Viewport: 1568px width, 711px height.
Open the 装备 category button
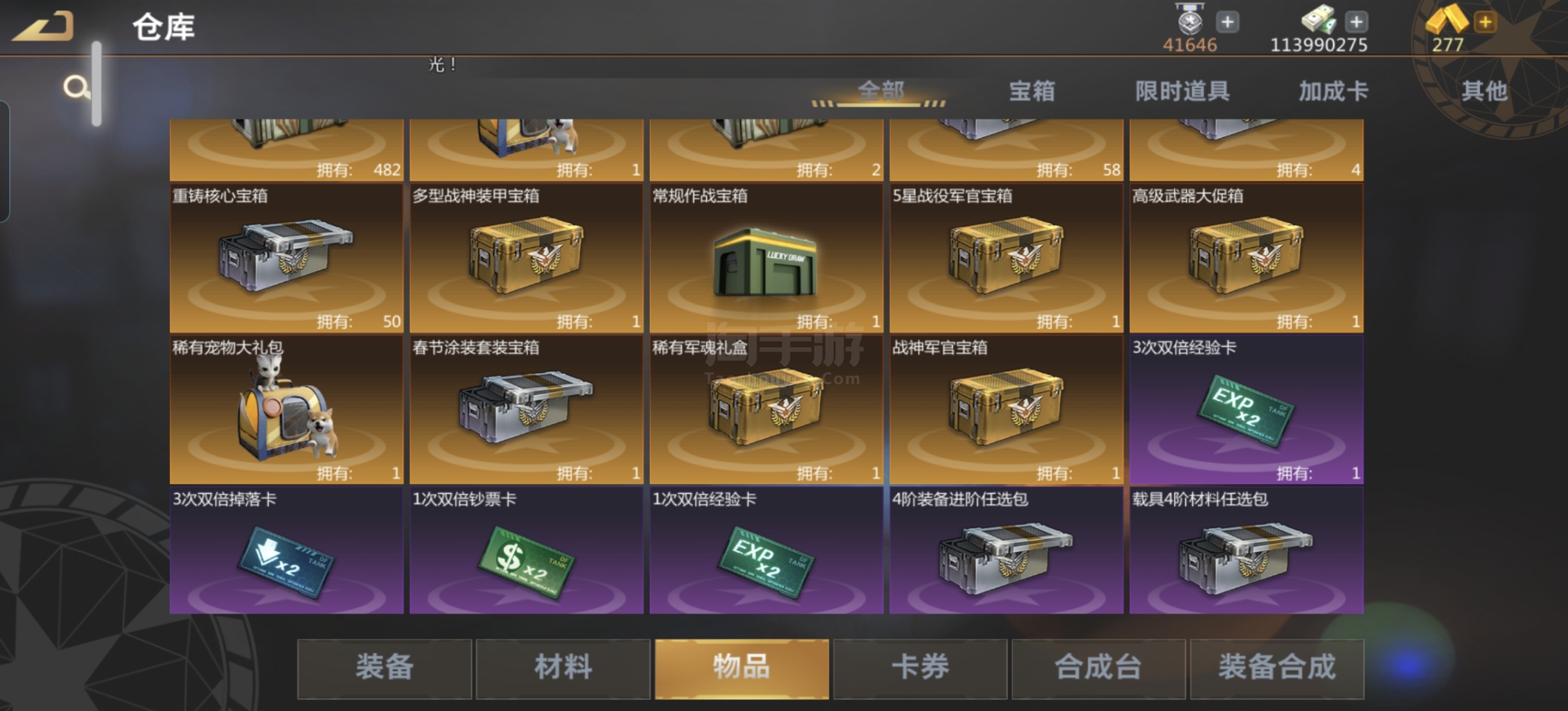pyautogui.click(x=385, y=668)
